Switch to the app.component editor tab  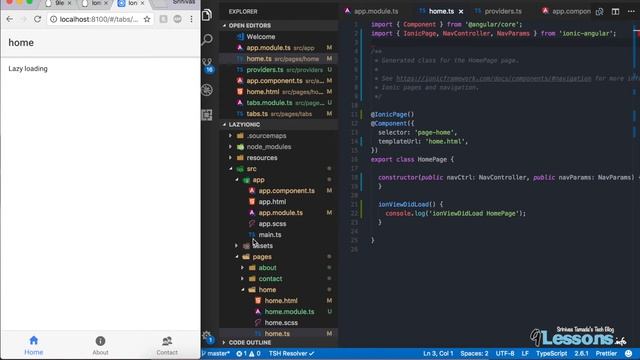click(566, 11)
